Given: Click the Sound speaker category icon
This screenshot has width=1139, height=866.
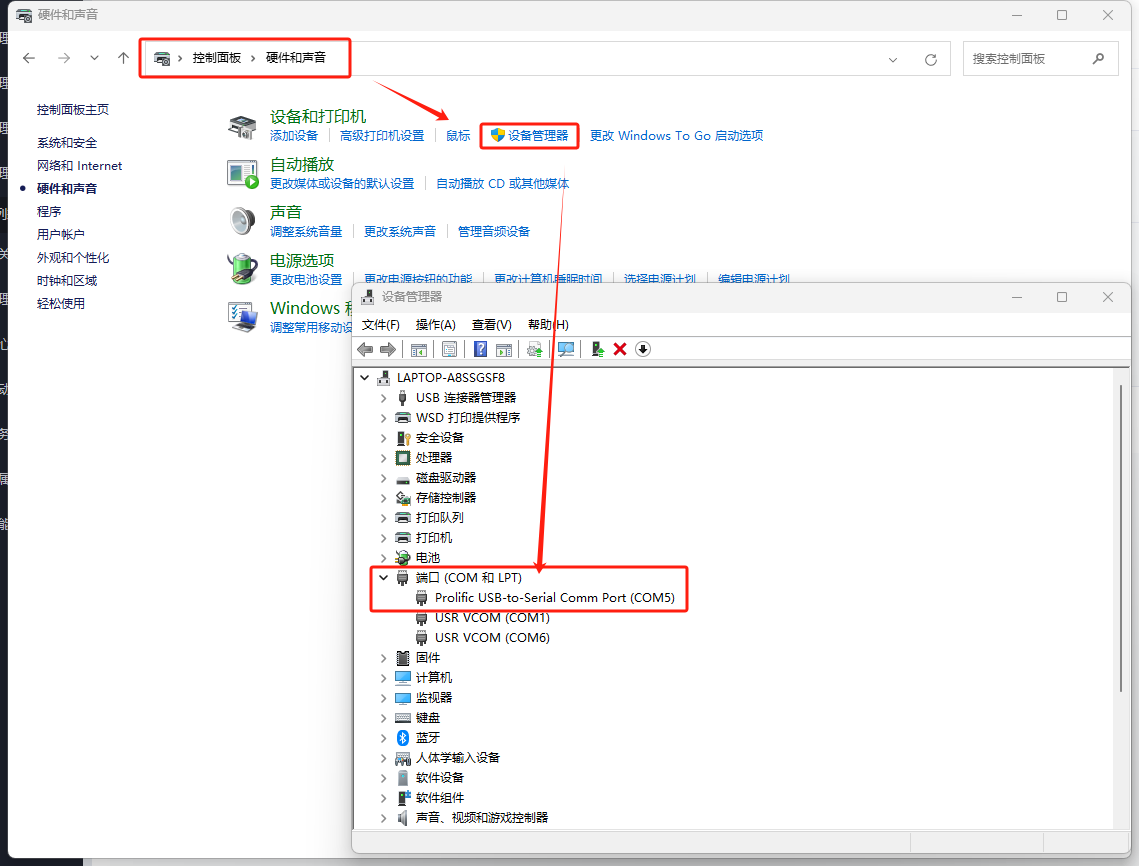Looking at the screenshot, I should [x=242, y=222].
